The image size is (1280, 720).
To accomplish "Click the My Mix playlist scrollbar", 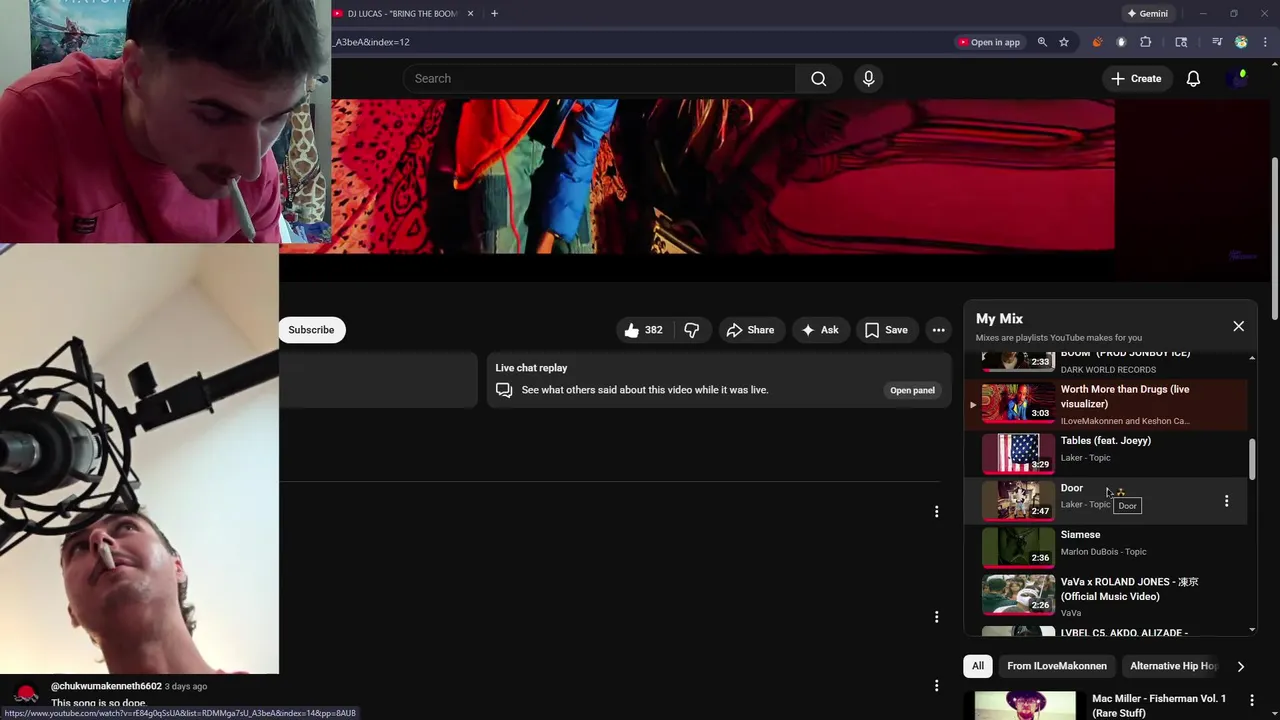I will 1252,459.
